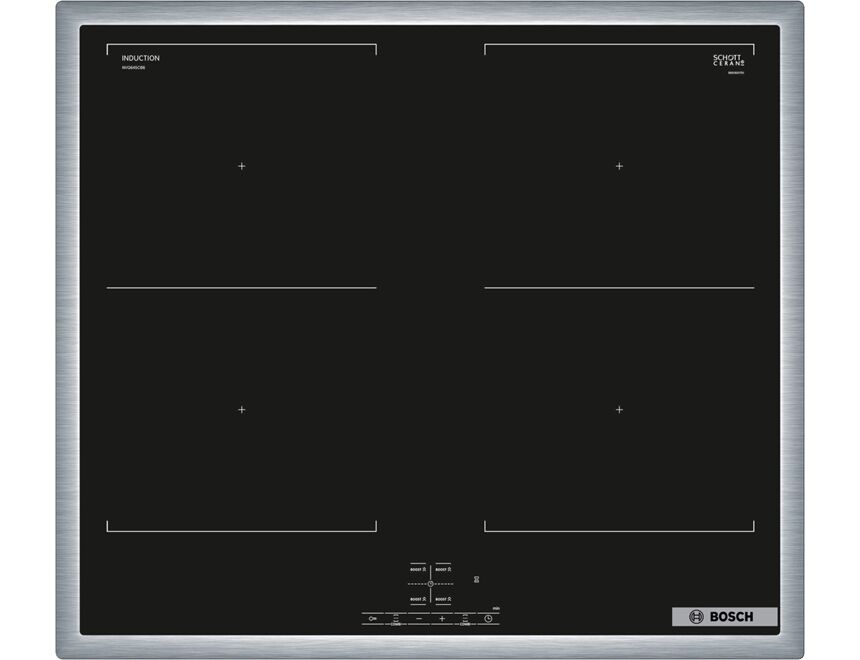860x660 pixels.
Task: Toggle the left combi zone link
Action: click(x=396, y=620)
